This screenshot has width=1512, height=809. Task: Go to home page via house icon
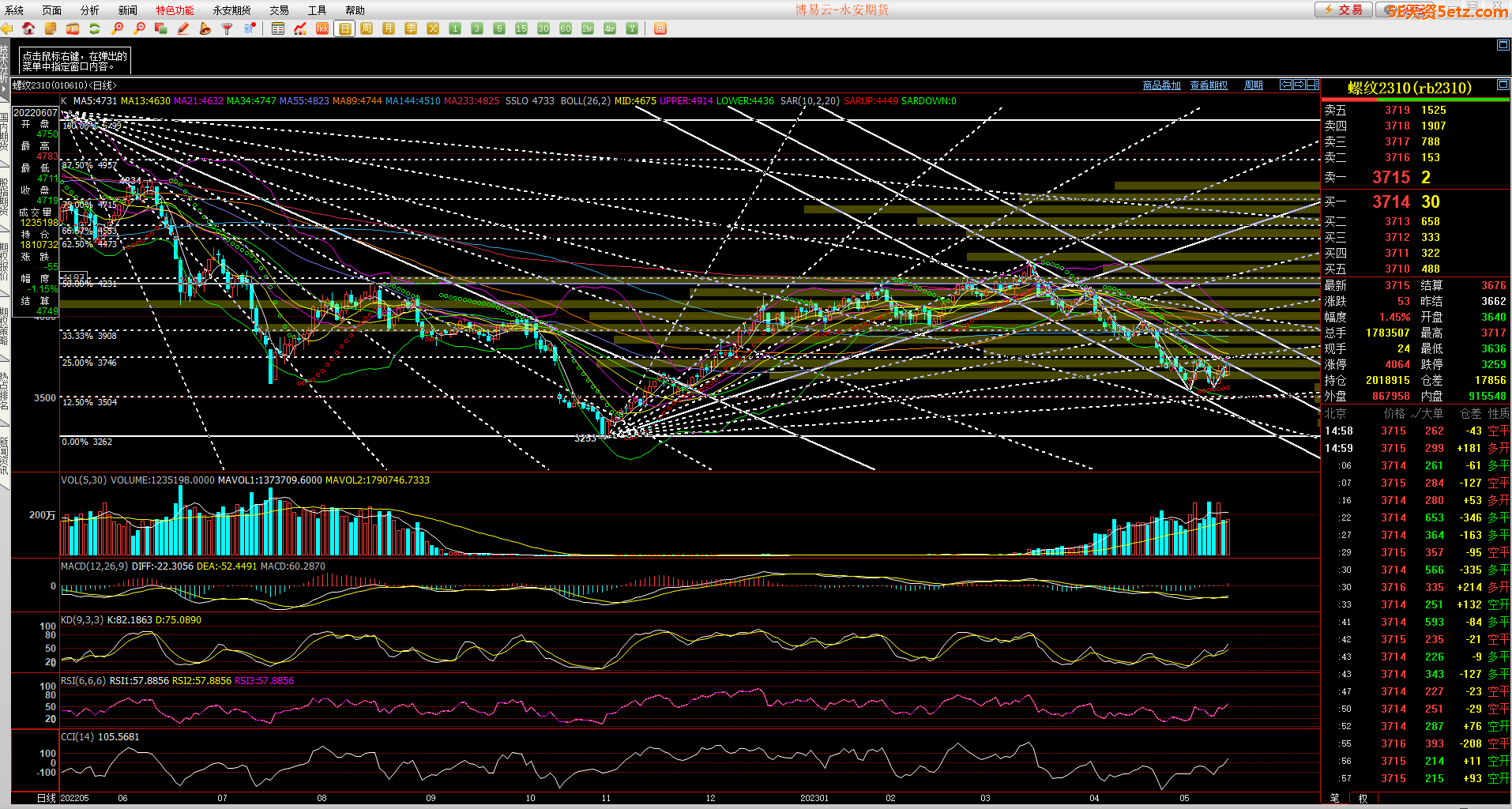pyautogui.click(x=28, y=28)
